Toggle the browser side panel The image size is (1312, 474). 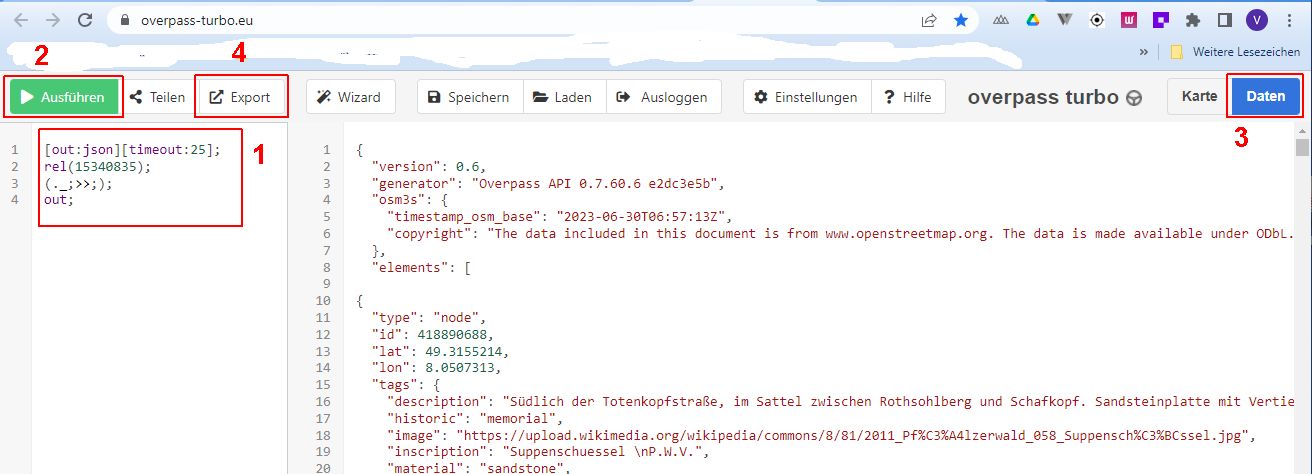[1224, 20]
